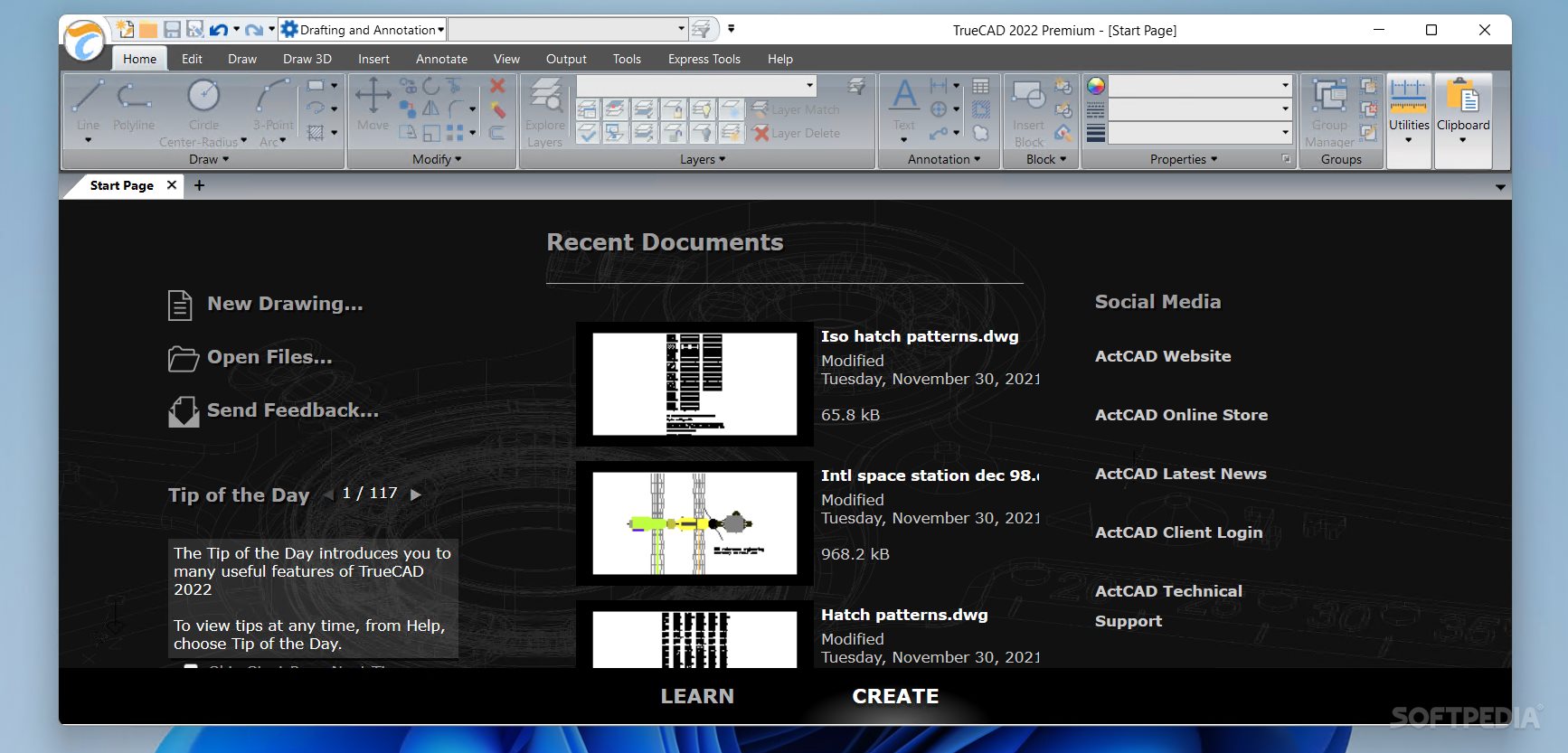Open the Explore Layers tool
Viewport: 1568px width, 753px height.
(545, 113)
